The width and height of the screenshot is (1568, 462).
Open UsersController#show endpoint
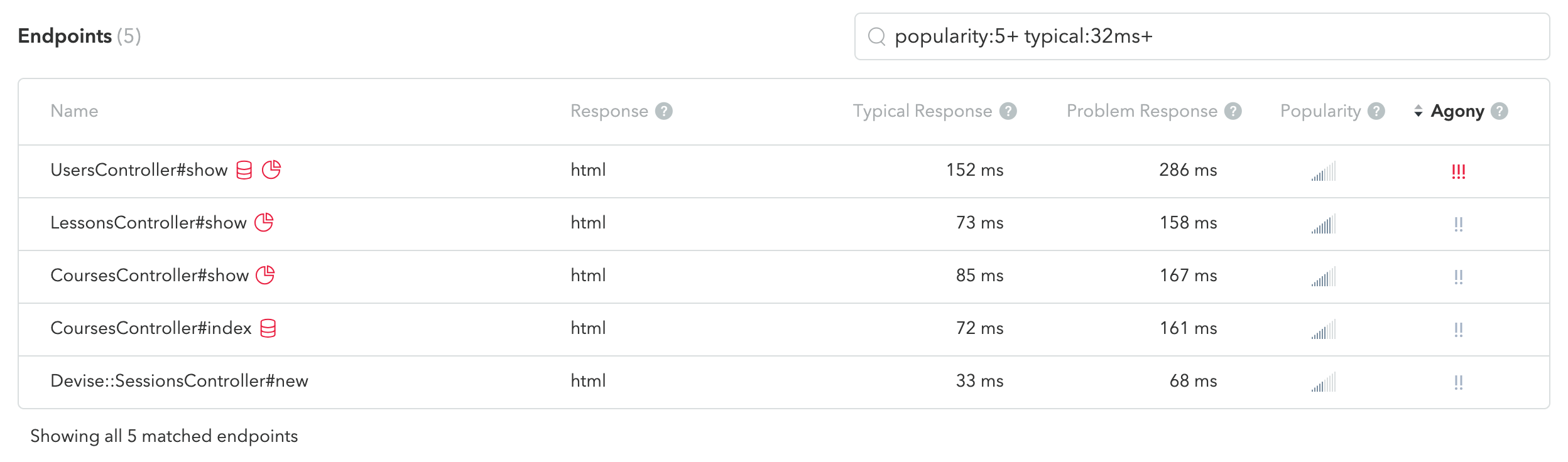(x=139, y=170)
